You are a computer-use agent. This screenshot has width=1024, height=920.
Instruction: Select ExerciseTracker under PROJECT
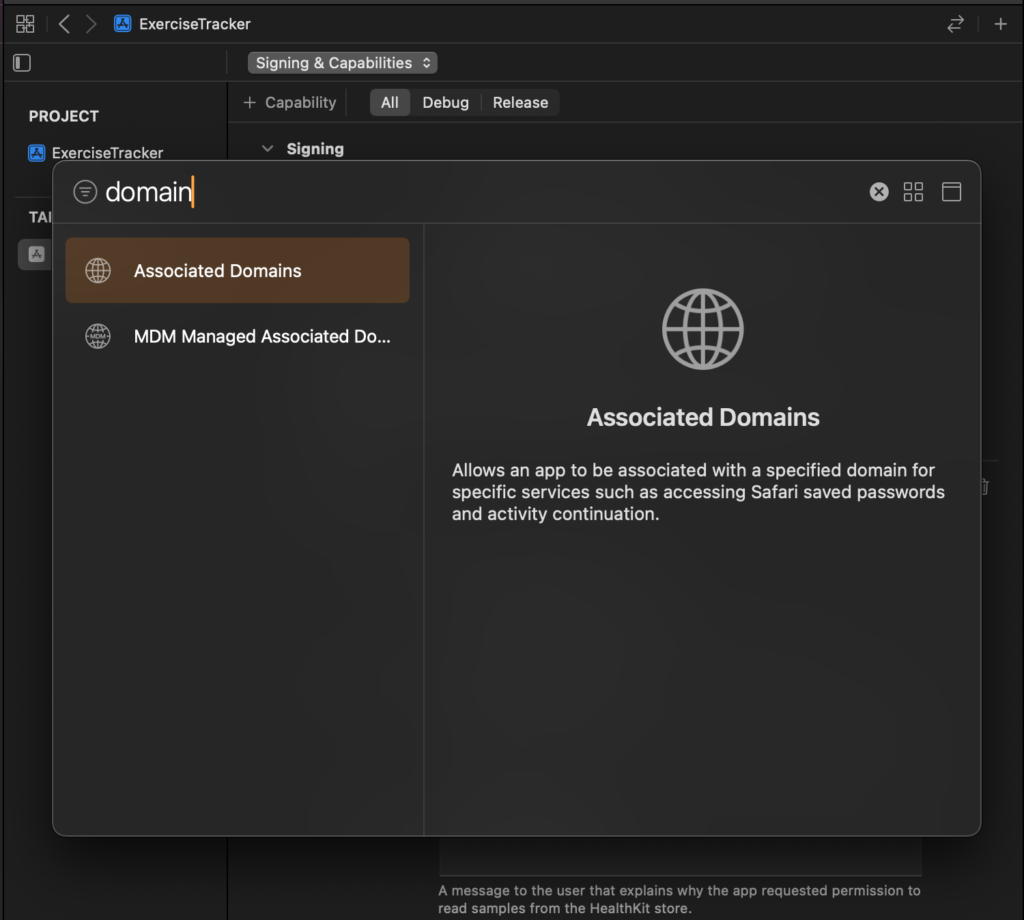(x=95, y=153)
